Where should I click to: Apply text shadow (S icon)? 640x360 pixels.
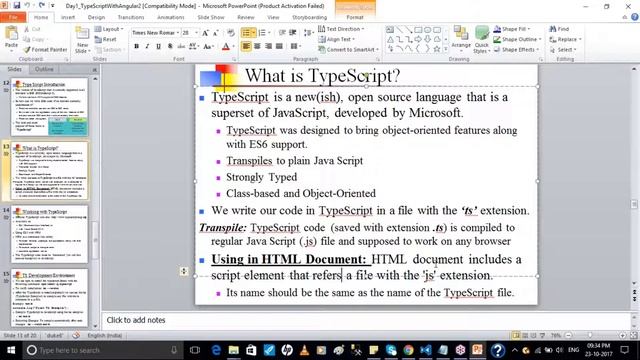pyautogui.click(x=170, y=46)
